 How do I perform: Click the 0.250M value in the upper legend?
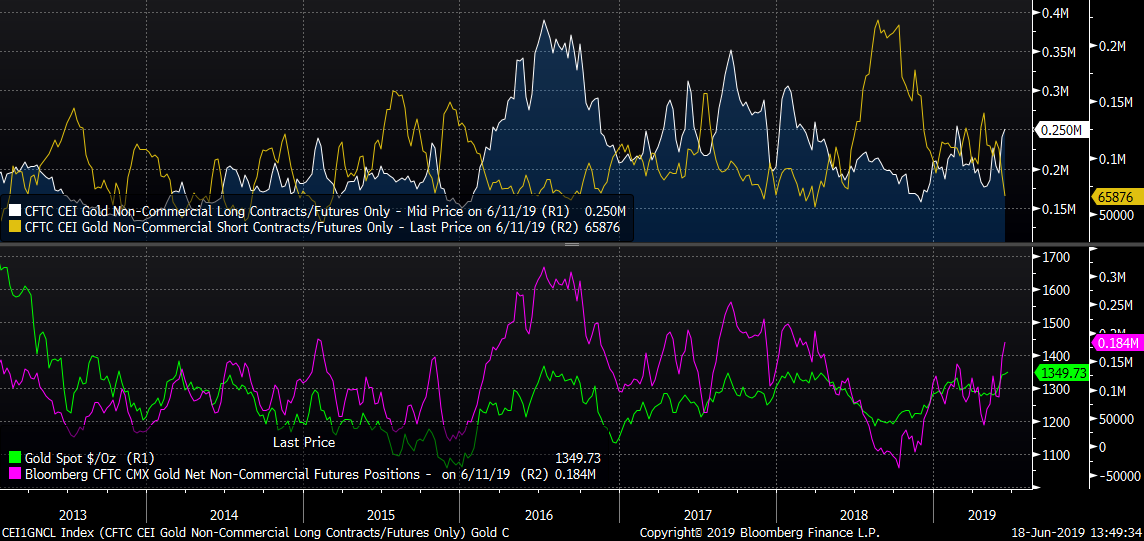[x=607, y=210]
